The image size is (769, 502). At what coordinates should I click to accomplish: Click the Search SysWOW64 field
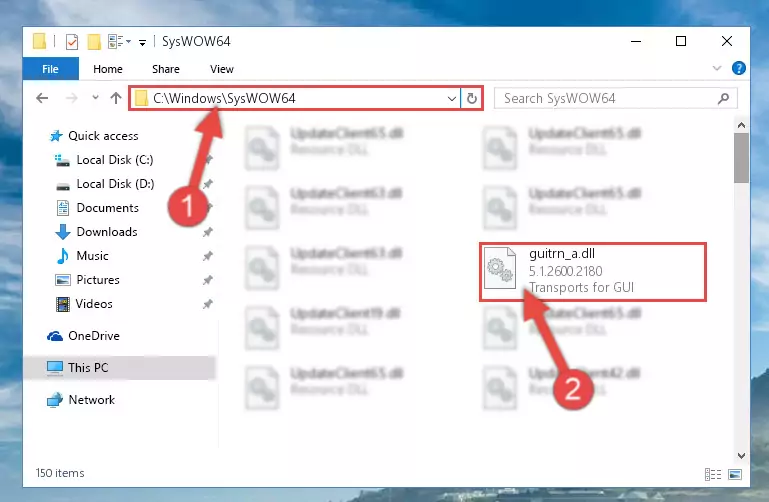(x=615, y=98)
